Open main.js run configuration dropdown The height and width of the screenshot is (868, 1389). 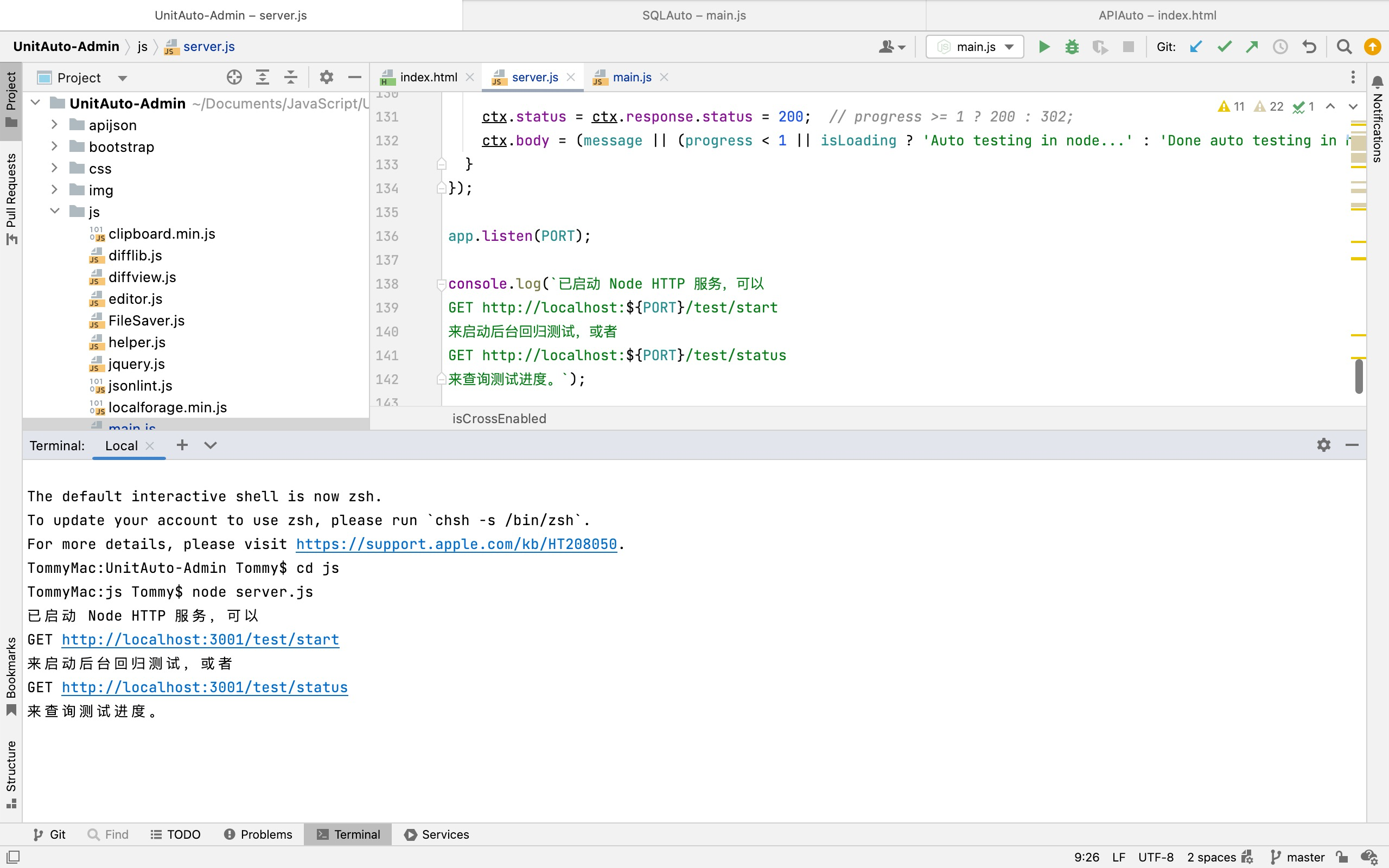974,47
